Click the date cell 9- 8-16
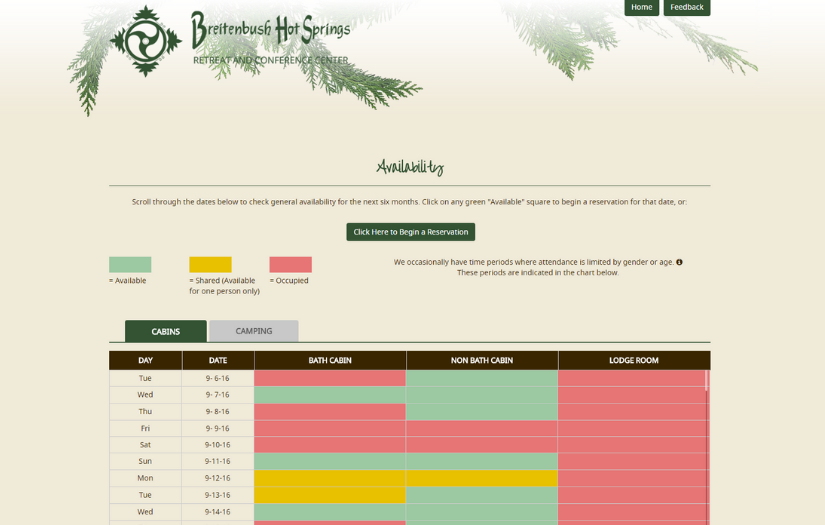This screenshot has height=525, width=825. point(218,411)
